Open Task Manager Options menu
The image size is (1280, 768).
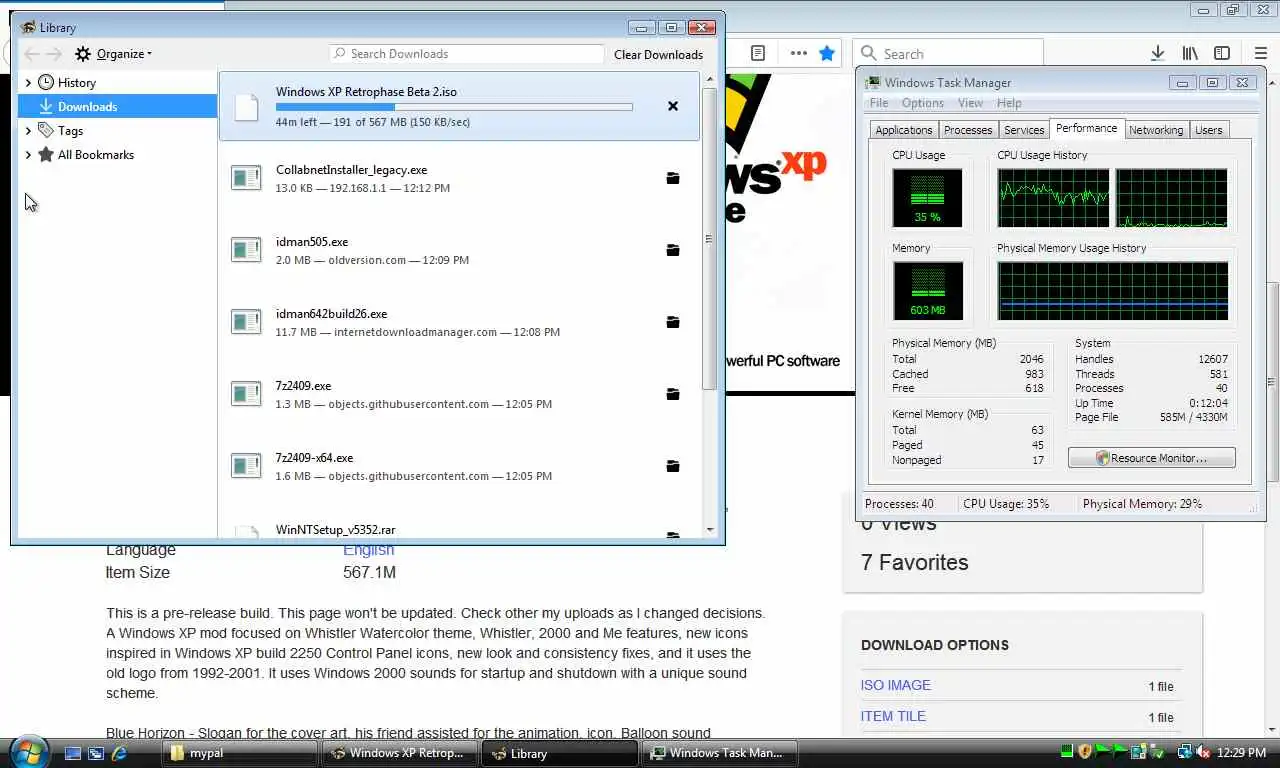coord(922,103)
